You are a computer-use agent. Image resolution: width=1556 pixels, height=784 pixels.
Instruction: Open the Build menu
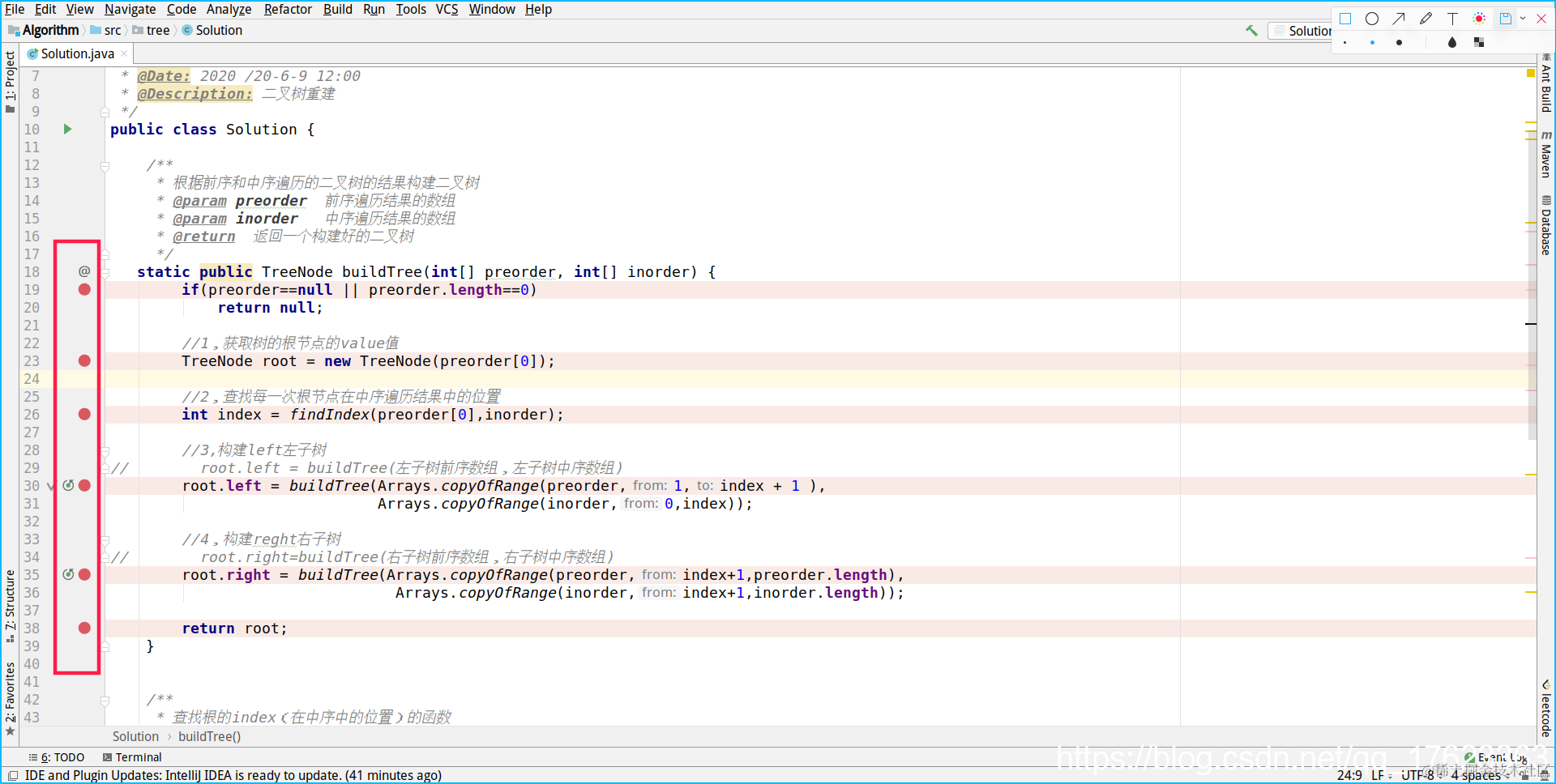coord(338,9)
